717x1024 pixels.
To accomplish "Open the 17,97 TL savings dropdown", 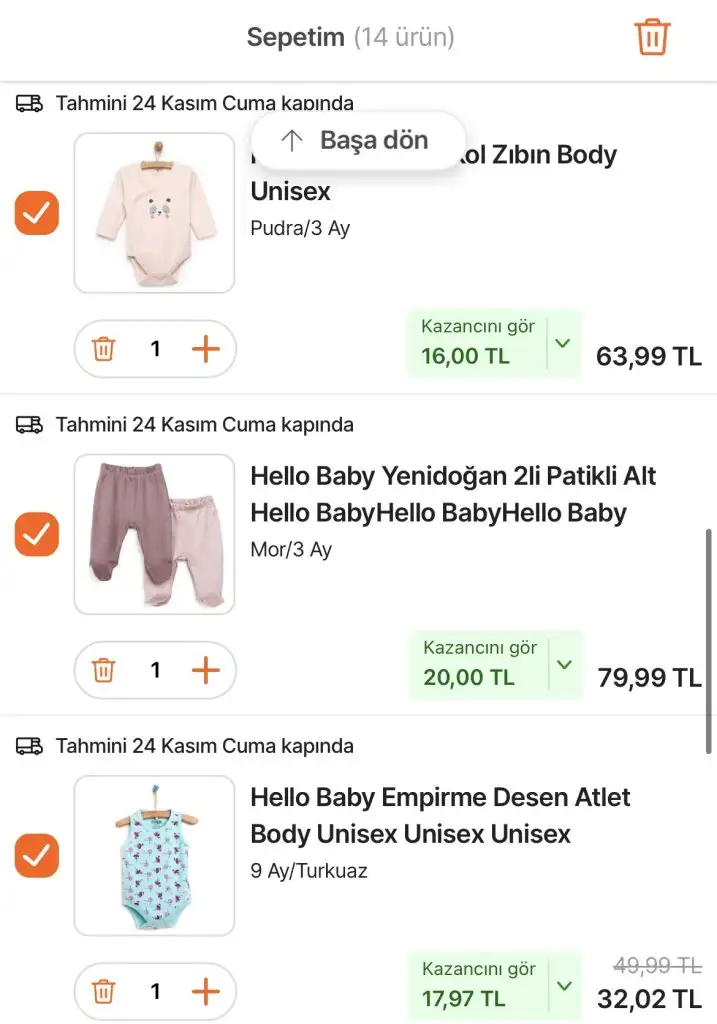I will pos(565,986).
